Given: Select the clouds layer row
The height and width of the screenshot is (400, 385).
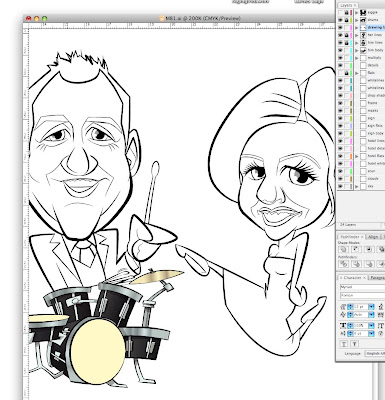Looking at the screenshot, I should coord(361,179).
